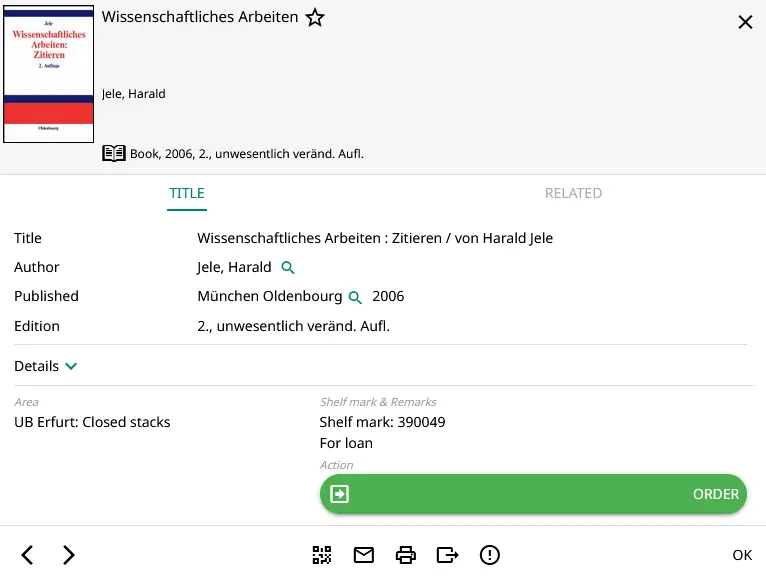Export the title record
Screen dimensions: 766x578
click(447, 555)
